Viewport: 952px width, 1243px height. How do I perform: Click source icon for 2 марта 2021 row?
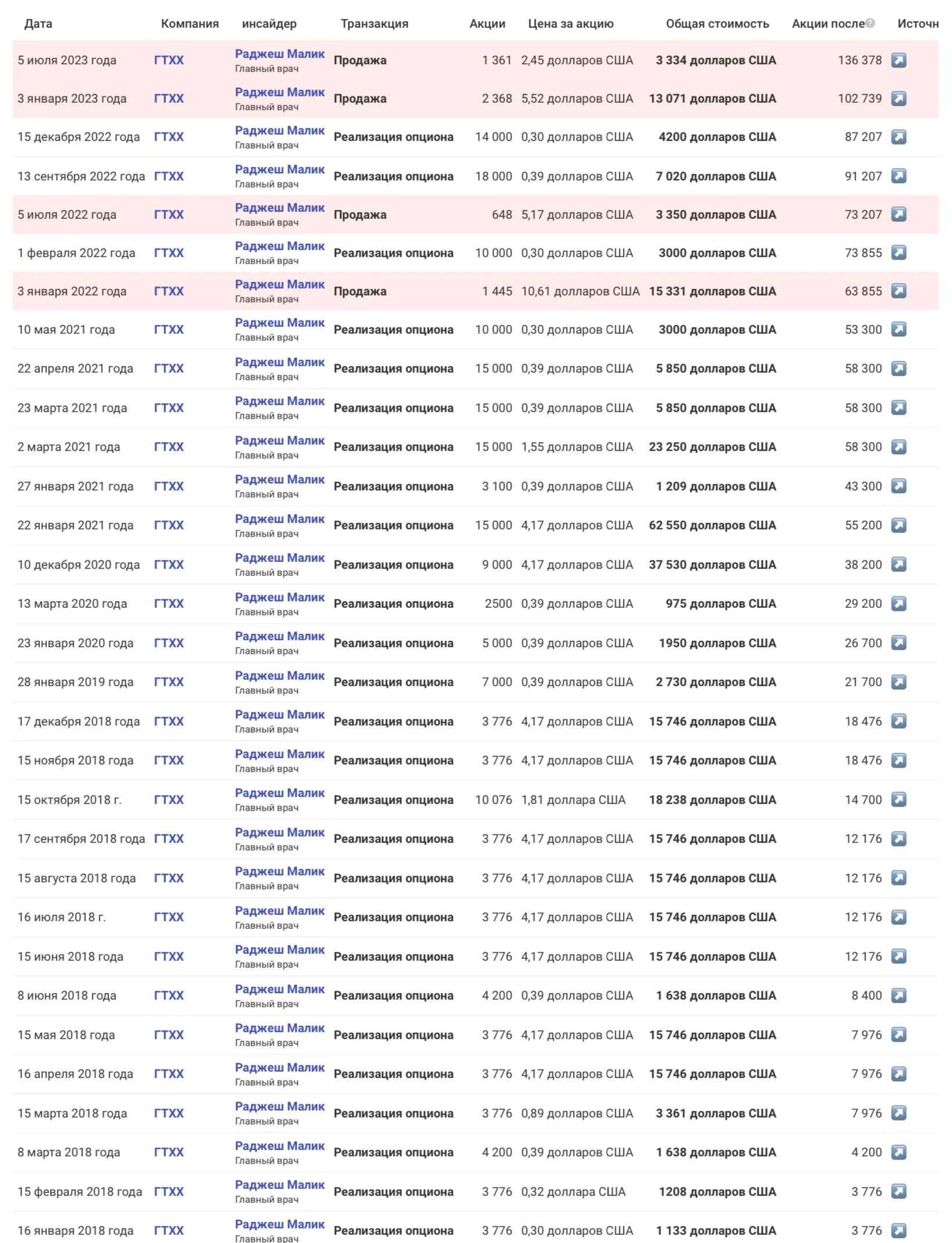pyautogui.click(x=899, y=447)
